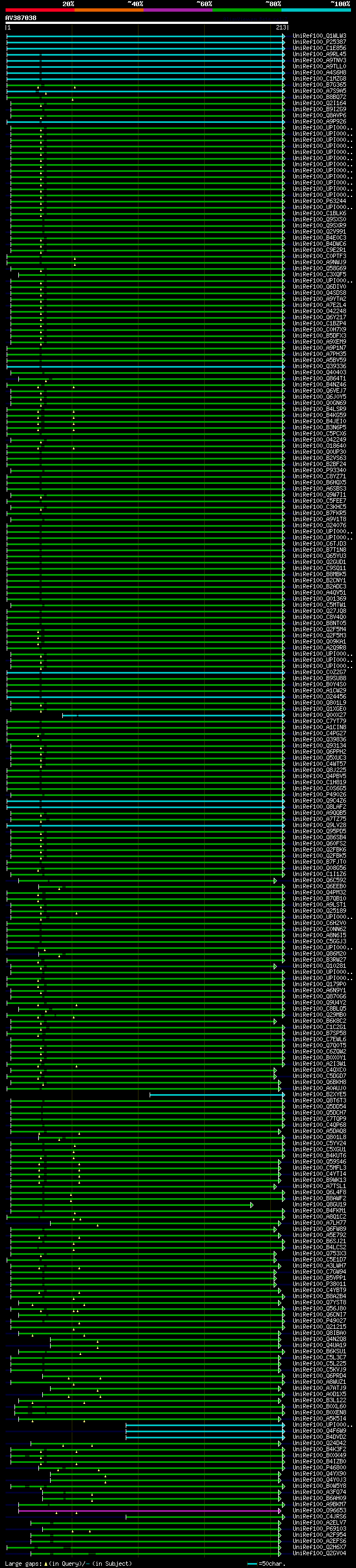Open the UniRef100_C1E856 hit label
Screen dimensions: 356x1568
[319, 48]
